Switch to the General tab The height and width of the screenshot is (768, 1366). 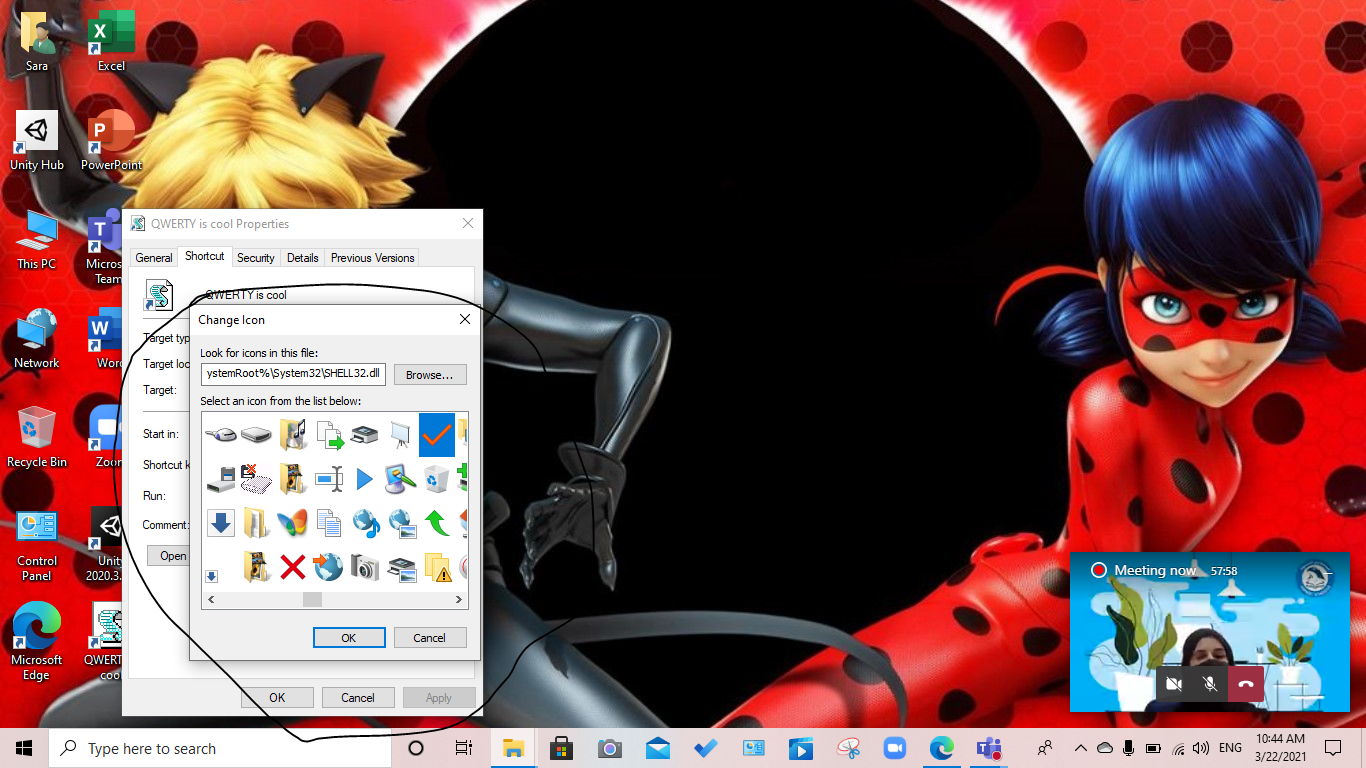click(x=154, y=258)
